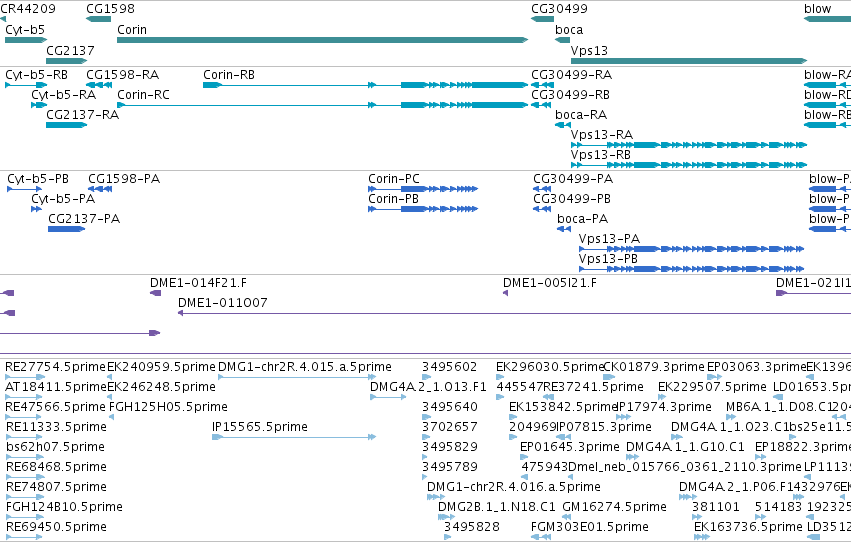Select transcript Cyt-b5-RA
Viewport: 851px width, 542px height.
39,105
